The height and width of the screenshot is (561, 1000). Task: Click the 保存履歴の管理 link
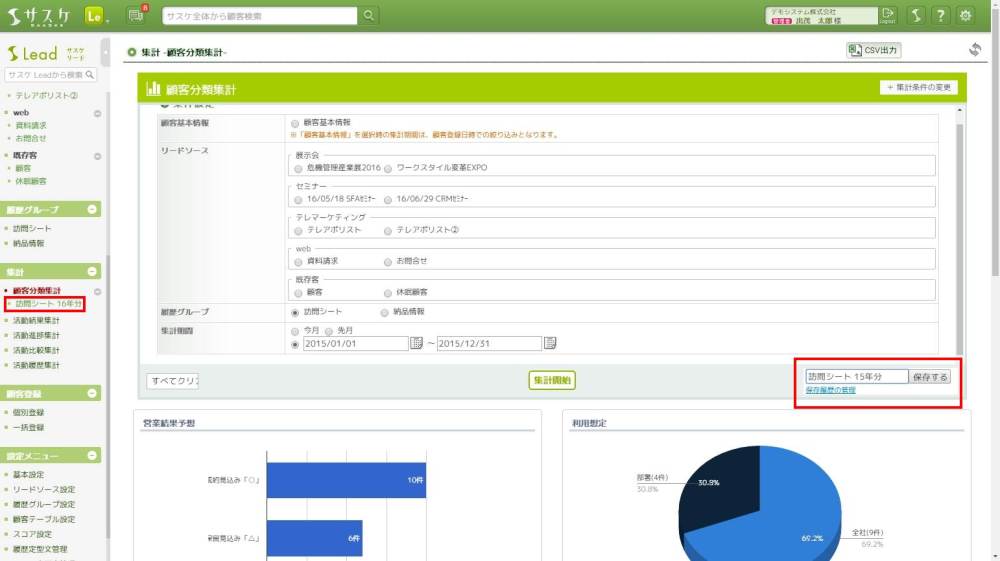coord(830,390)
